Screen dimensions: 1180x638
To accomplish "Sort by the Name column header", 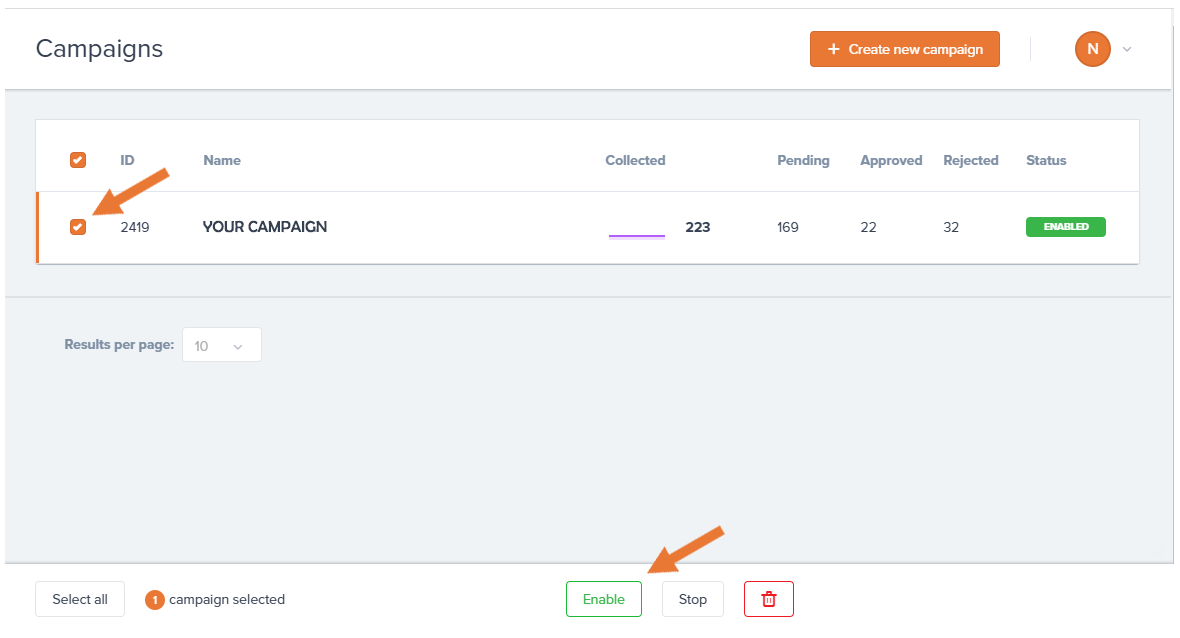I will coord(221,160).
